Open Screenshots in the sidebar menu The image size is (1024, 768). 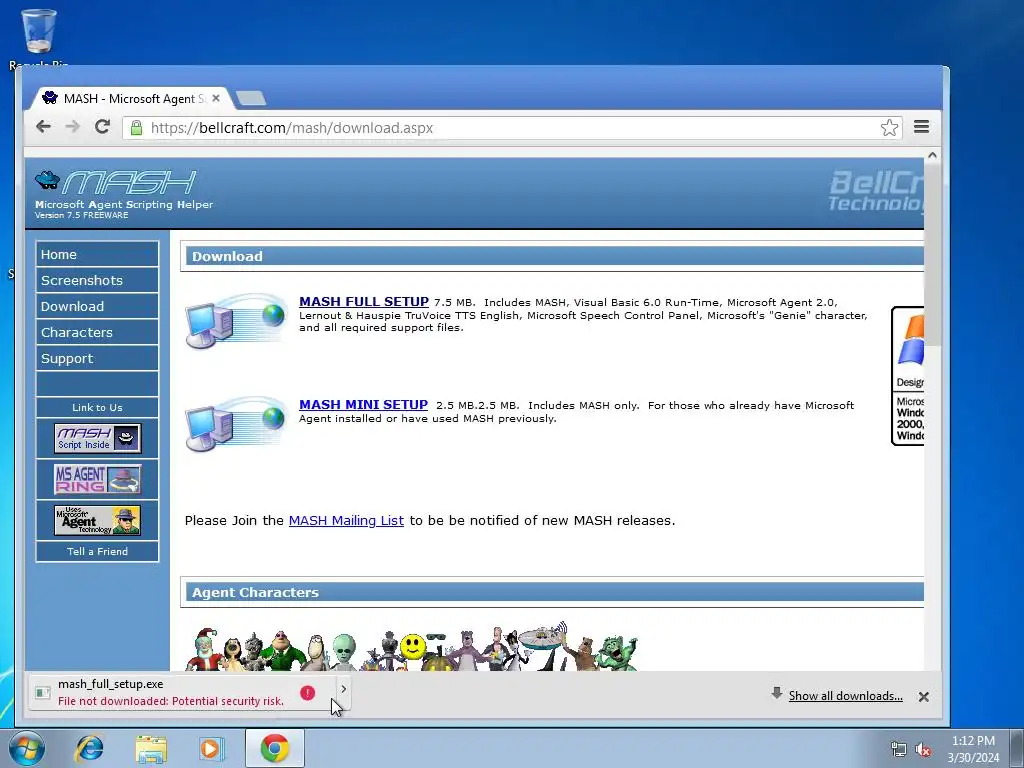point(97,280)
